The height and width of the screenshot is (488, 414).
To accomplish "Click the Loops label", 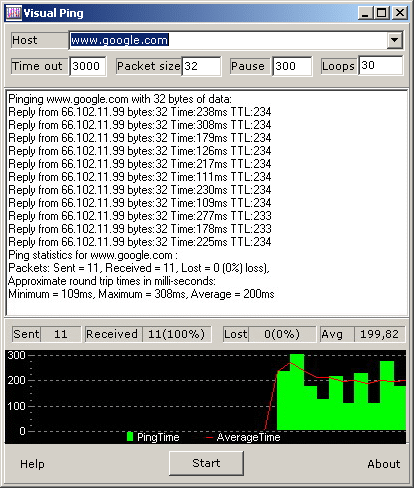I will 338,66.
